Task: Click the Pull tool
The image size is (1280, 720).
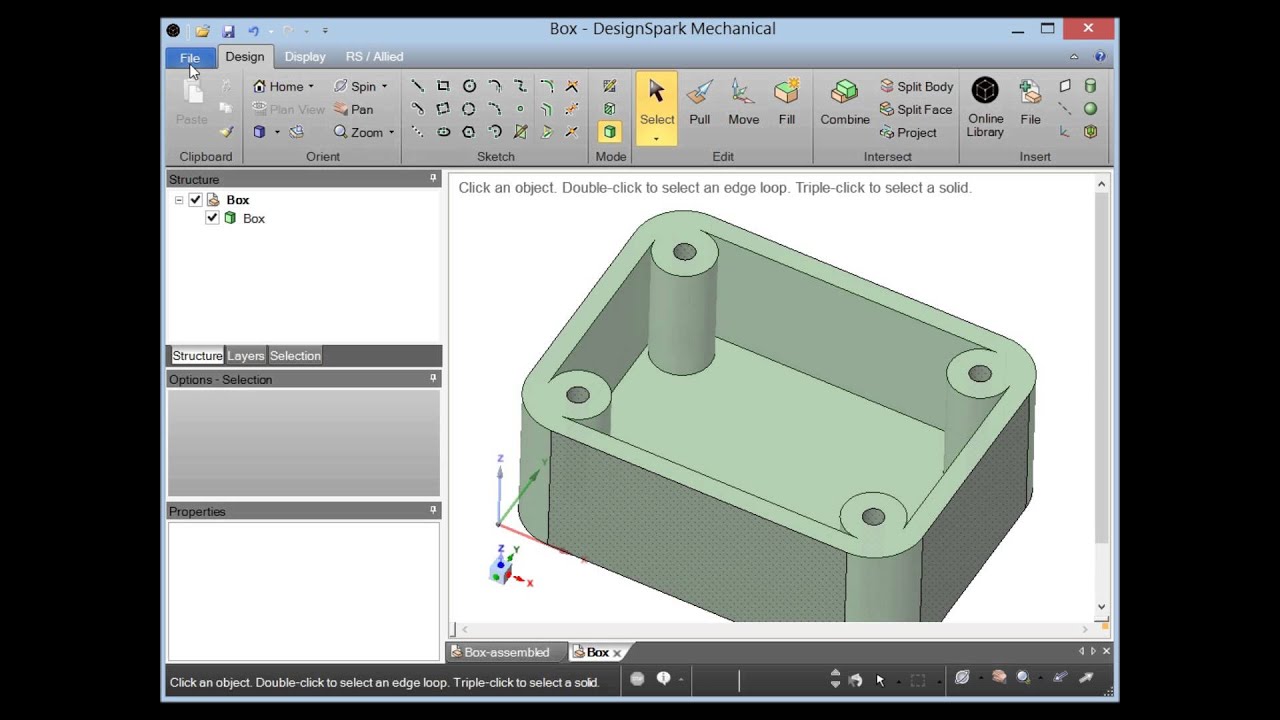Action: pyautogui.click(x=700, y=103)
